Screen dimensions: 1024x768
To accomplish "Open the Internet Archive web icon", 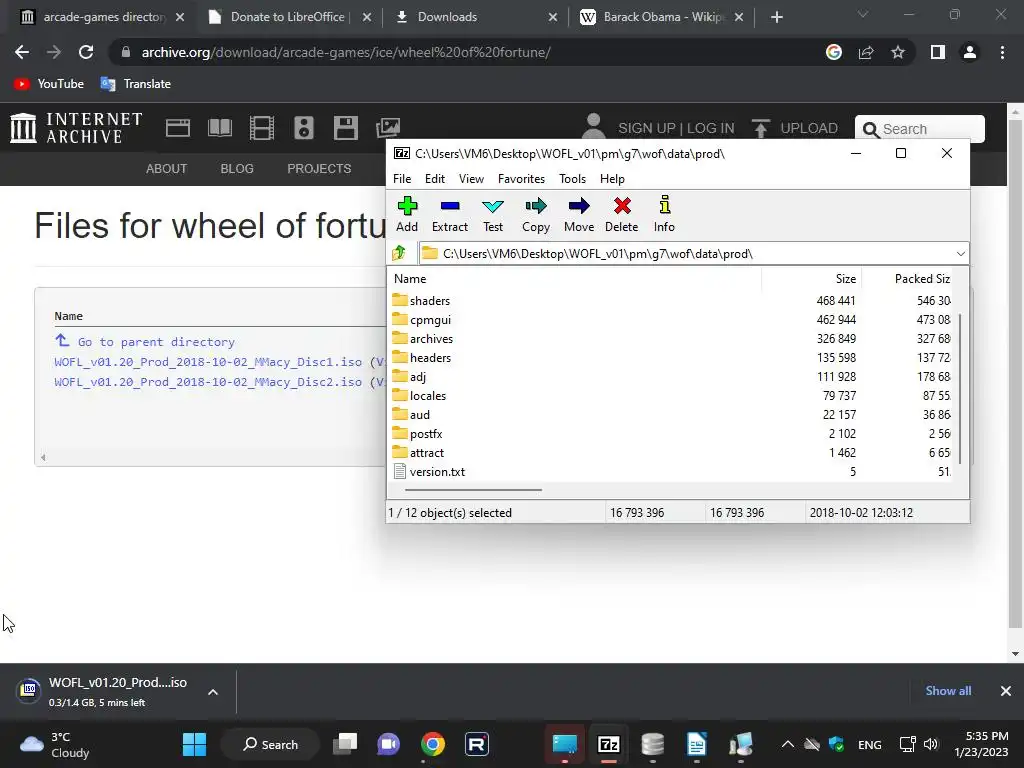I will [178, 127].
